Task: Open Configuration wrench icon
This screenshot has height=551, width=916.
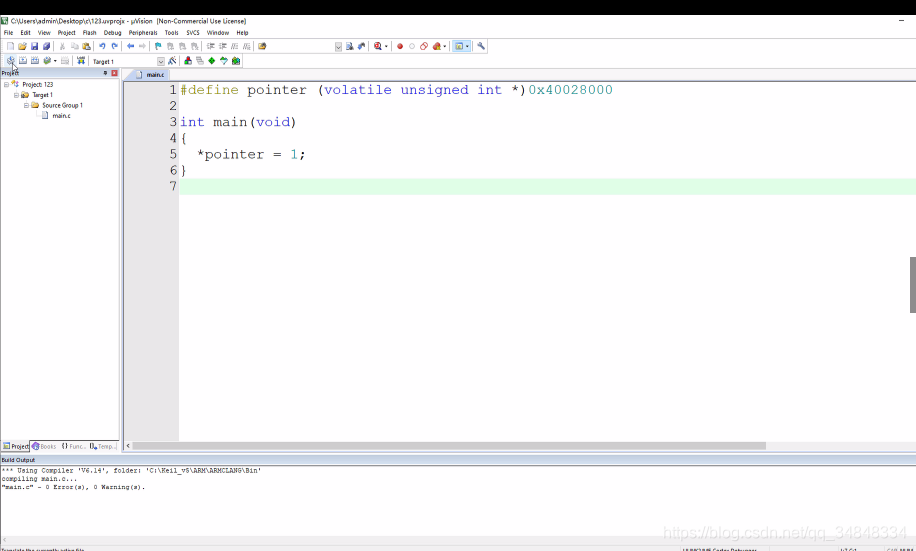Action: [481, 46]
